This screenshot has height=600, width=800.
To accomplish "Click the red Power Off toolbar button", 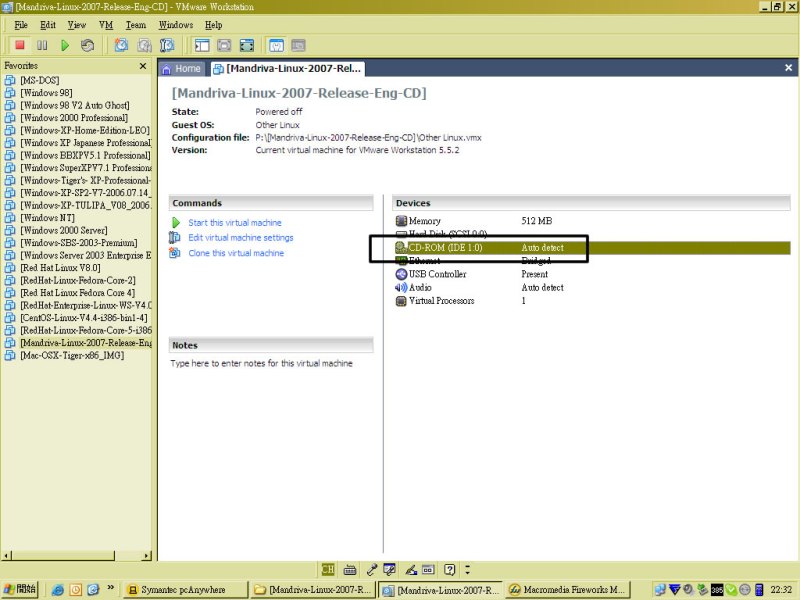I will tap(19, 45).
